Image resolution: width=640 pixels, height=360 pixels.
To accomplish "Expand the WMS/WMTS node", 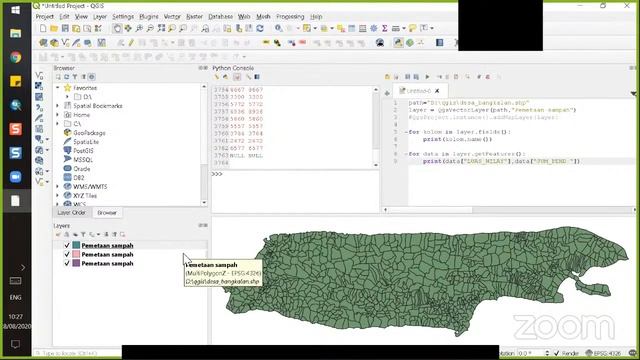I will [58, 187].
